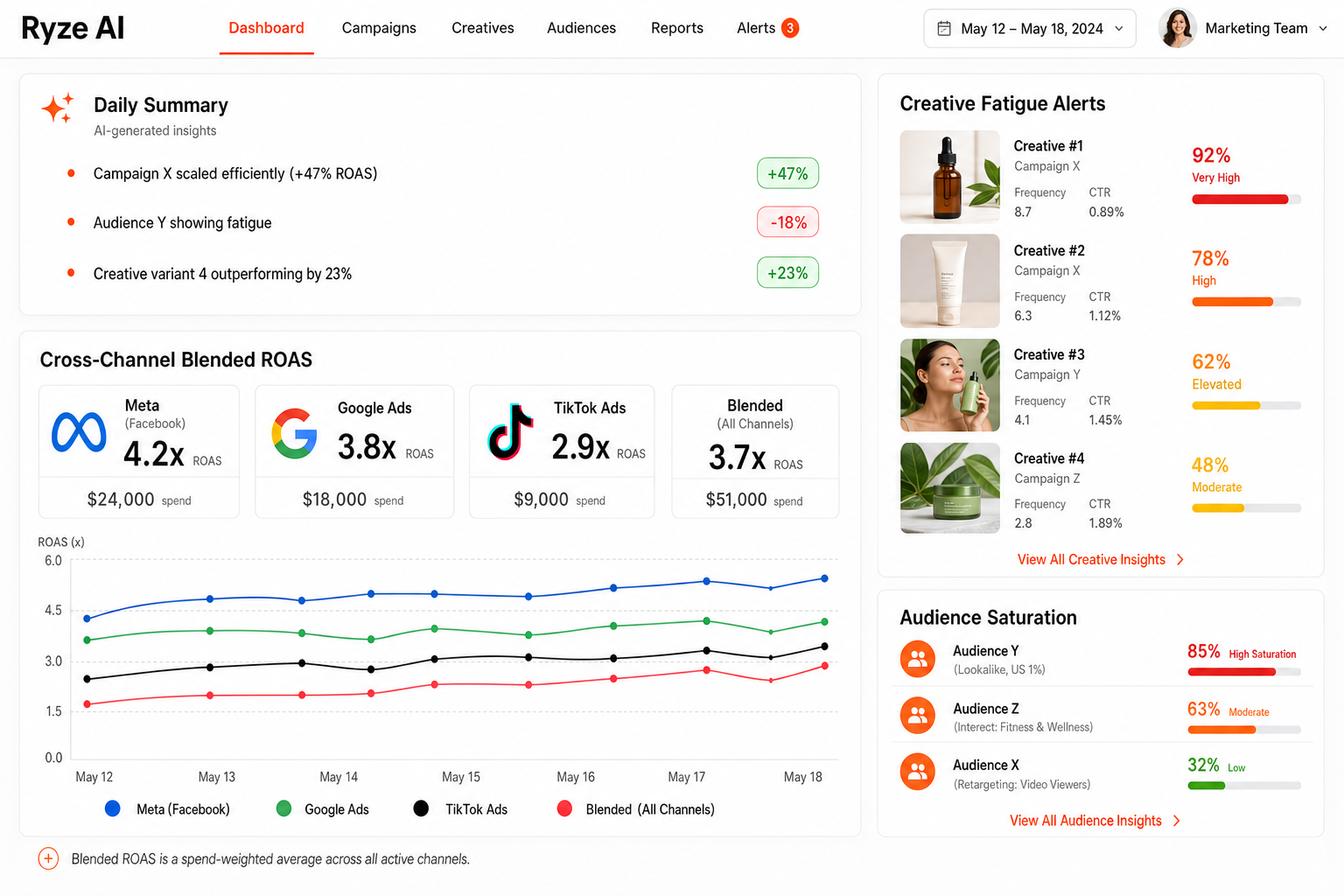Click arrow next to View All Audience Insights
Image resolution: width=1344 pixels, height=896 pixels.
1177,821
